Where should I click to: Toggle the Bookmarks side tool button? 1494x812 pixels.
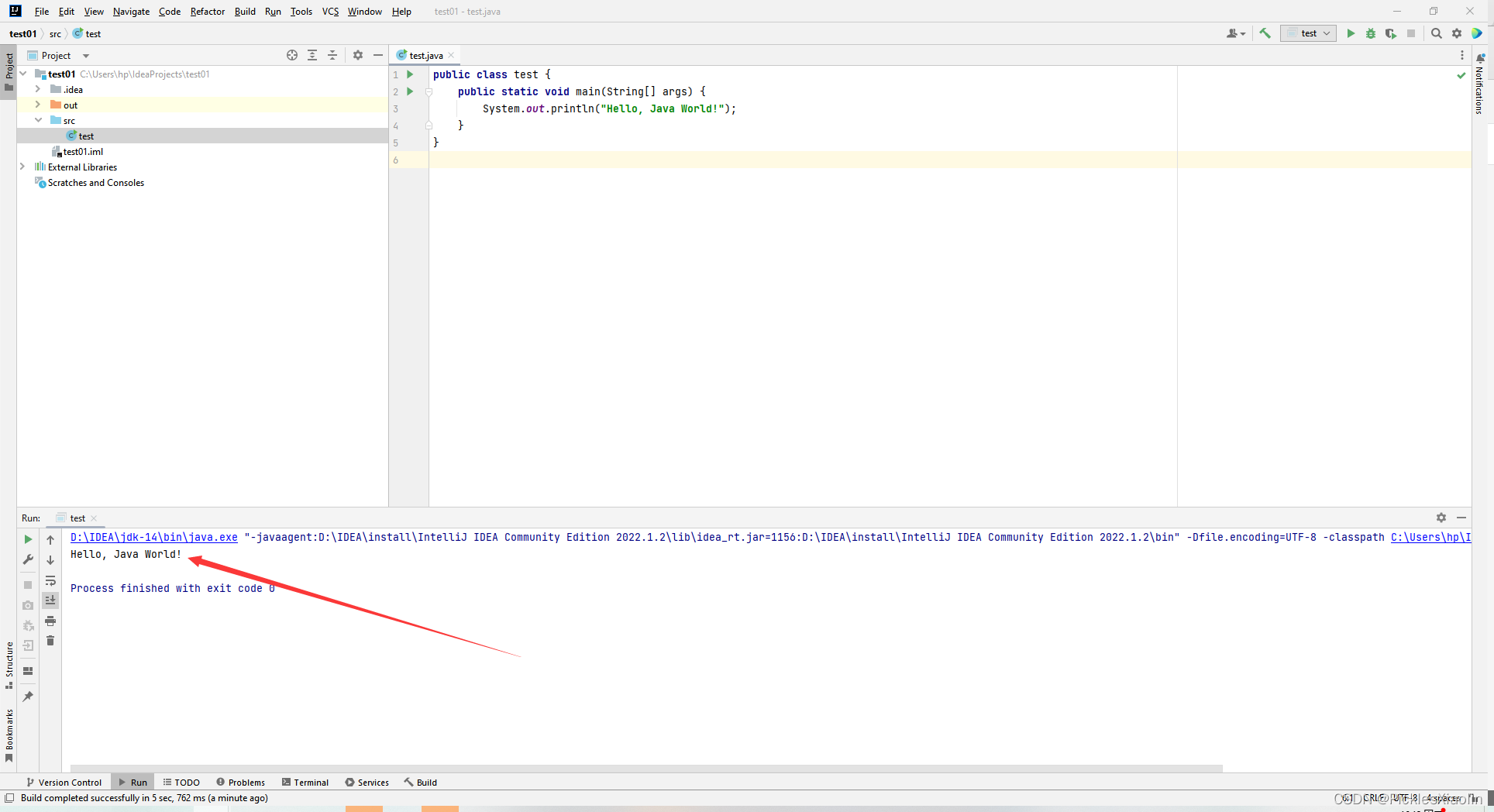coord(9,735)
